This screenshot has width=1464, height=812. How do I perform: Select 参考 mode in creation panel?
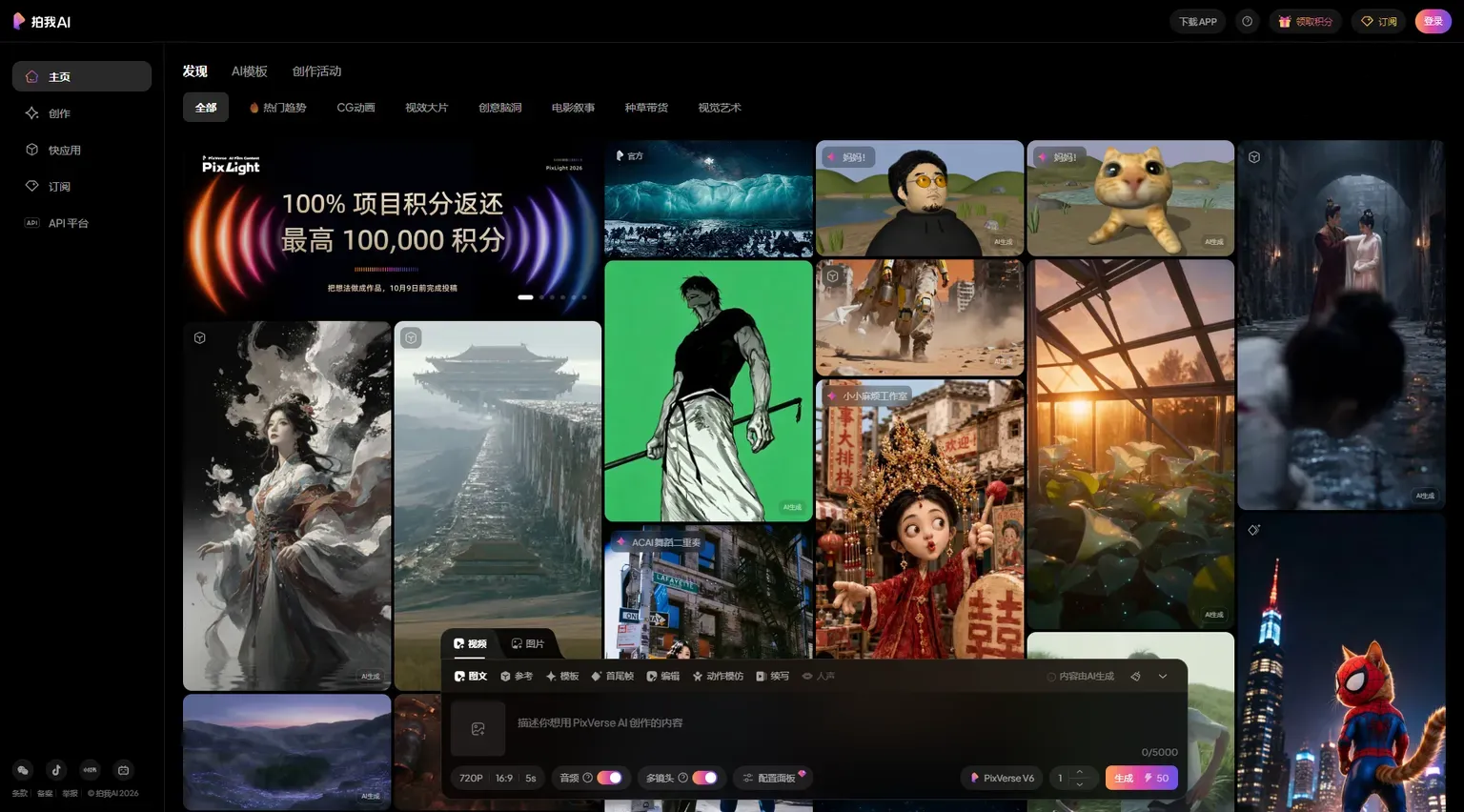[x=517, y=676]
